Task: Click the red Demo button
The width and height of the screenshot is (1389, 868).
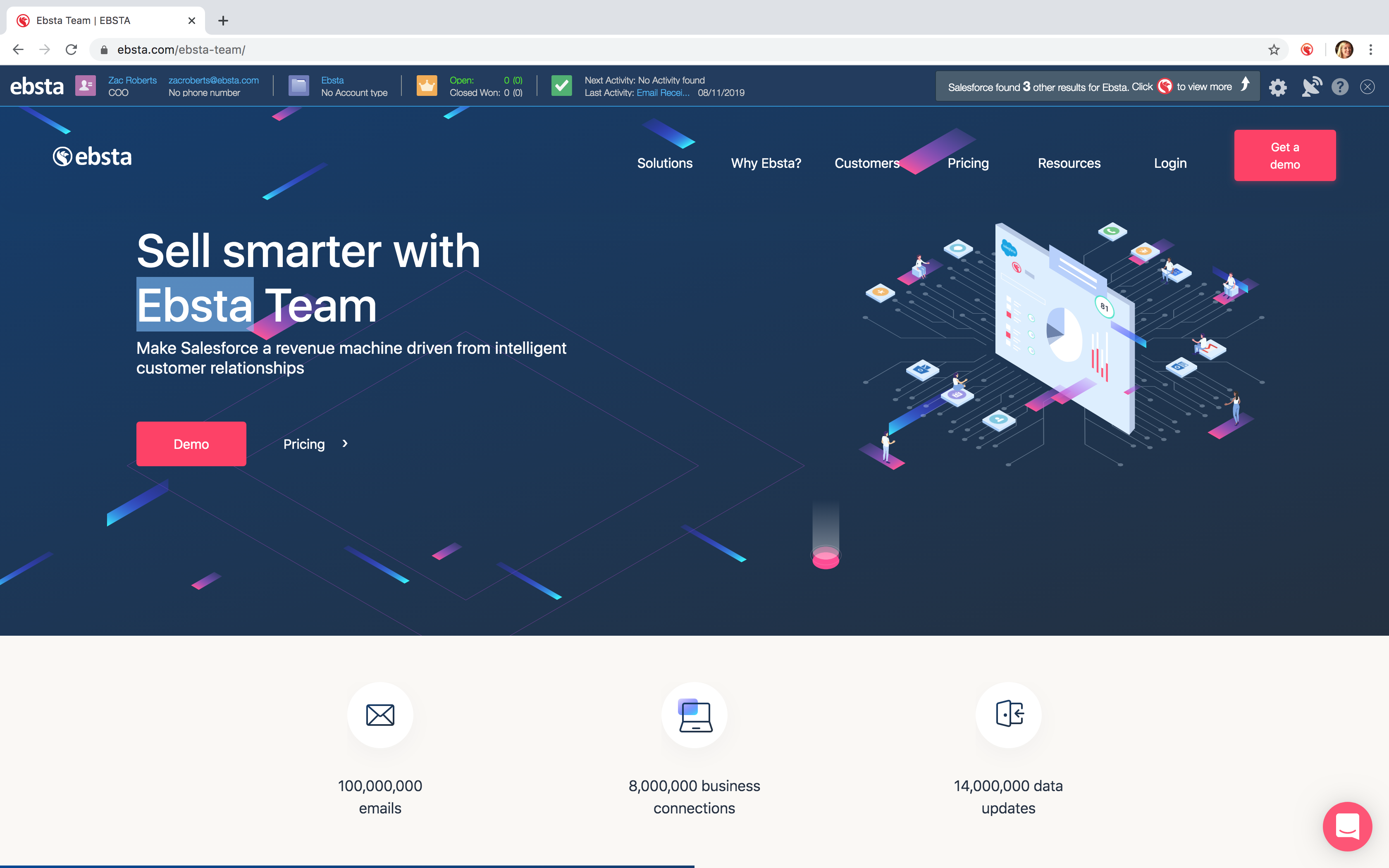Action: click(191, 444)
